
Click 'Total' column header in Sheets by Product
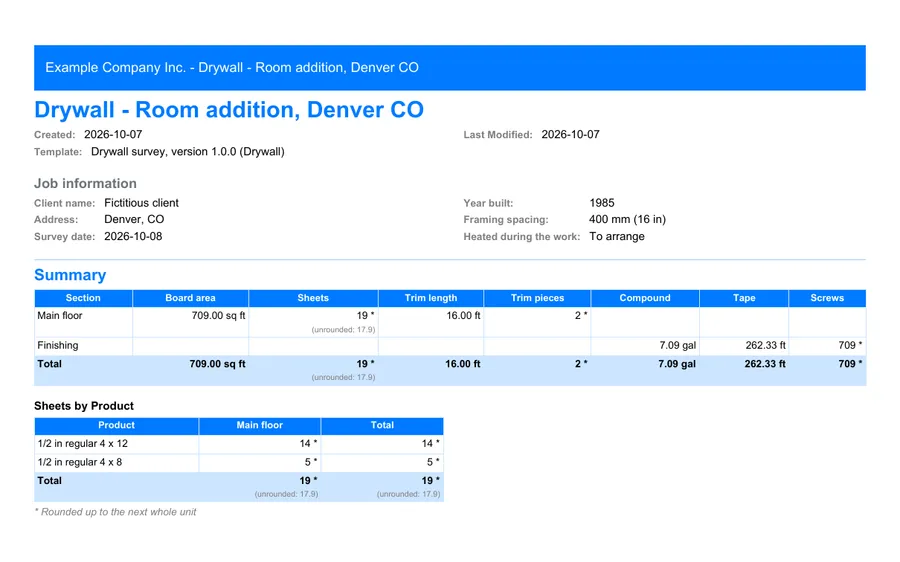382,425
